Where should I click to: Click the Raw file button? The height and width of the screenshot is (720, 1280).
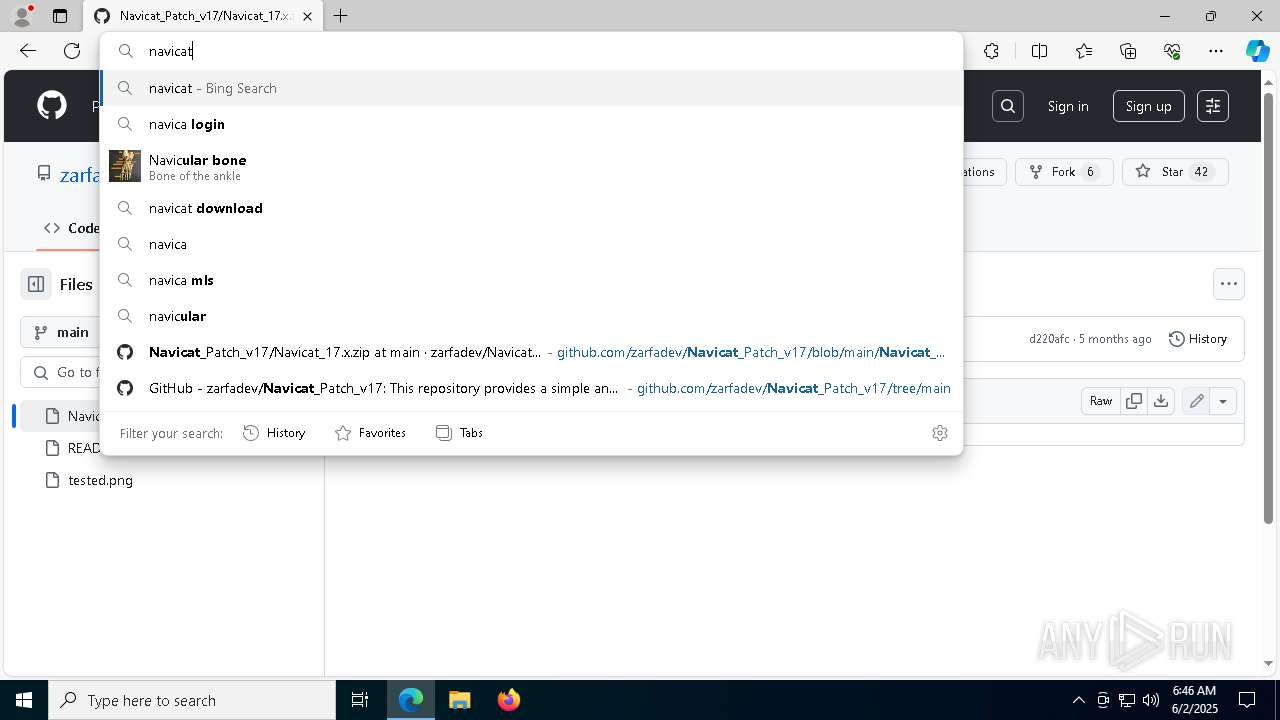pos(1101,401)
